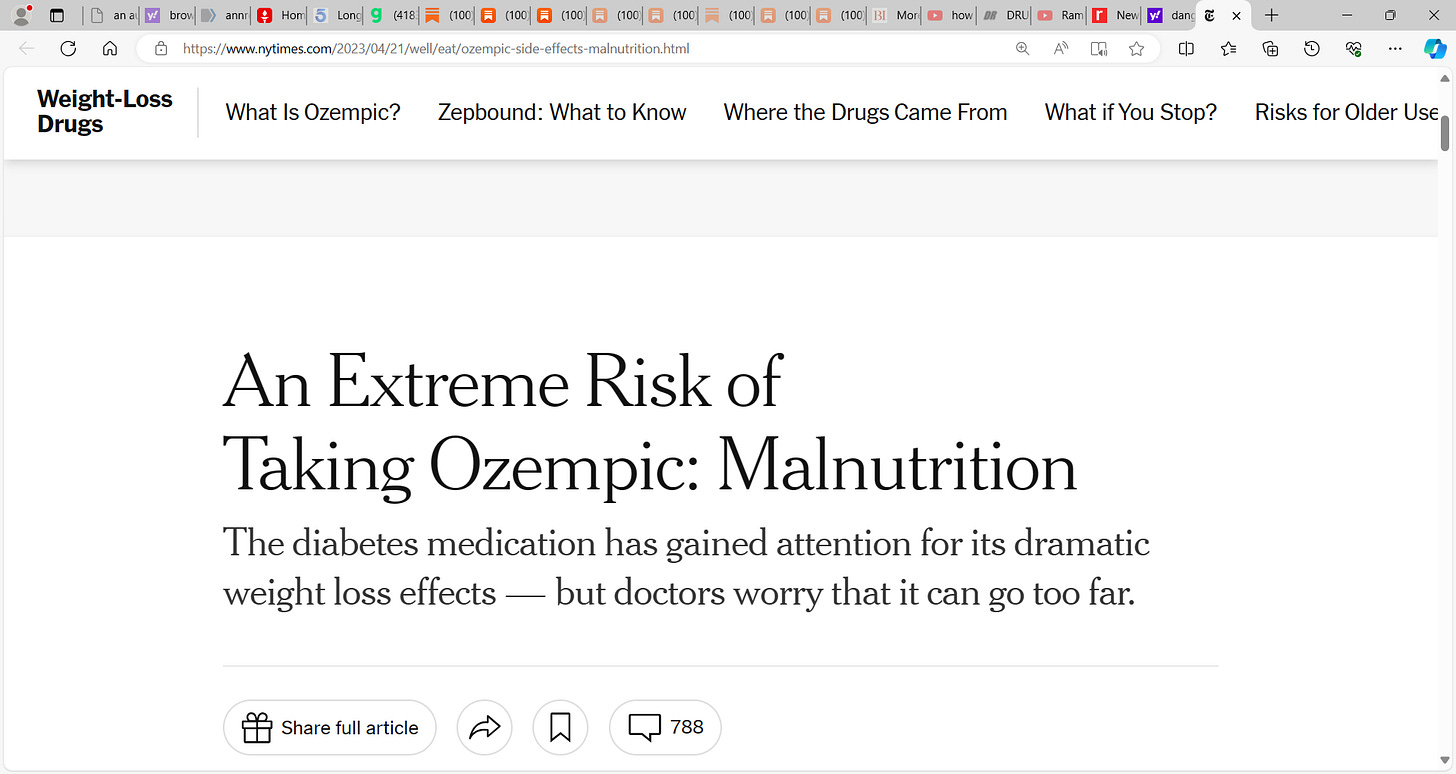This screenshot has width=1456, height=774.
Task: Launch the Copilot sidebar
Action: (1435, 48)
